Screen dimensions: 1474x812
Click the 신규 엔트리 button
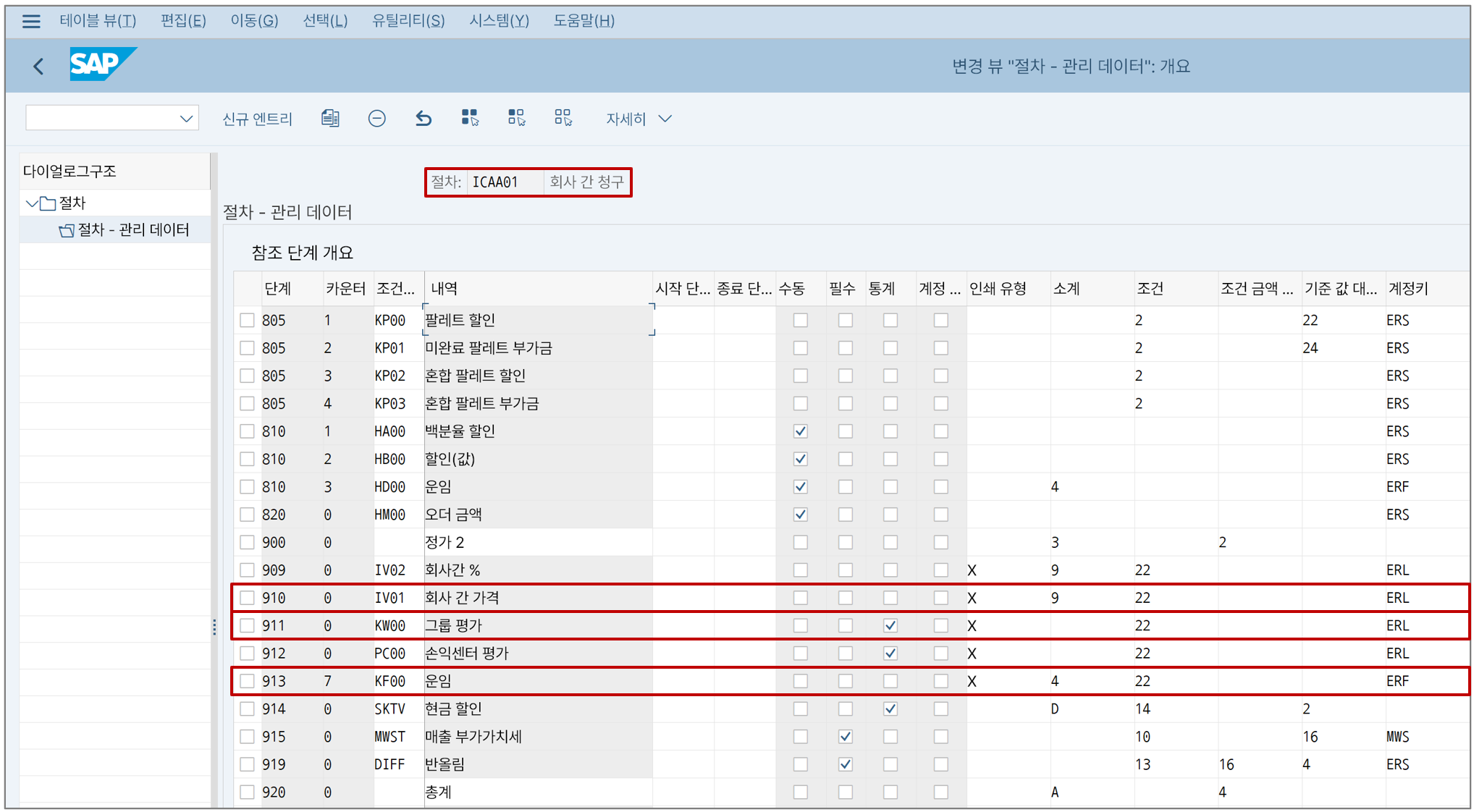257,119
